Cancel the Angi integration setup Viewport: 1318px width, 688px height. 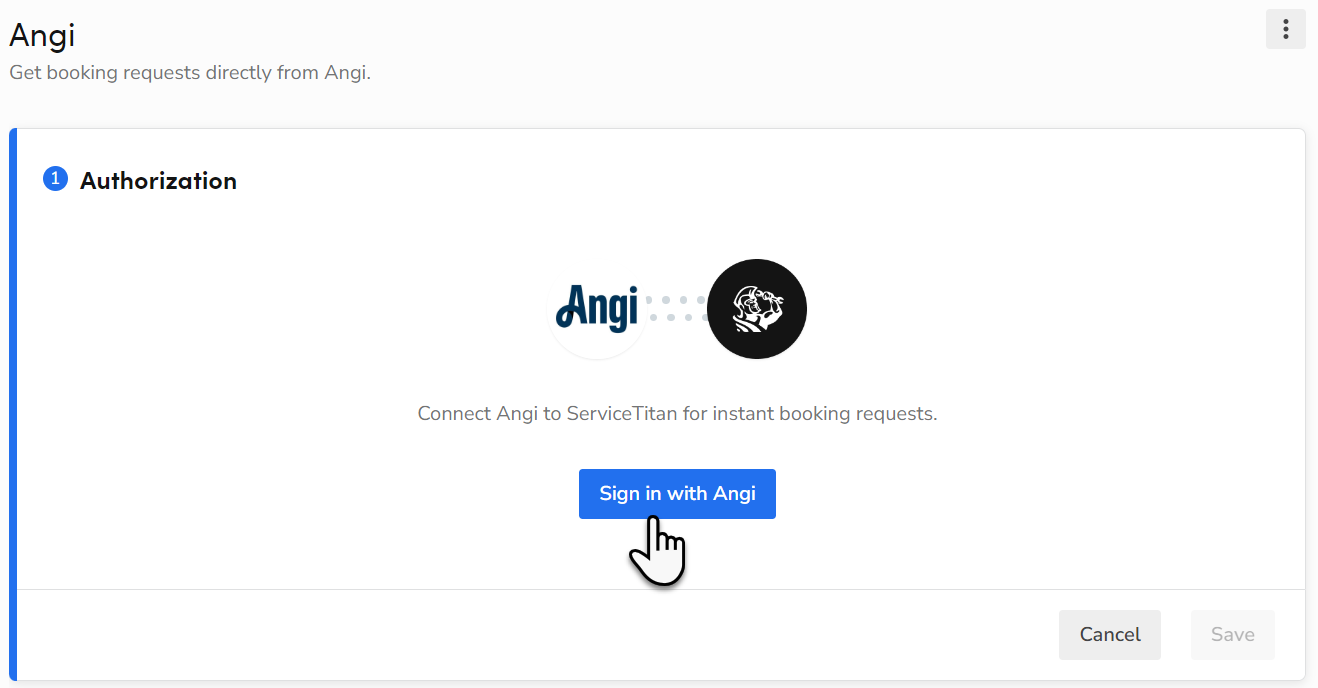point(1109,634)
